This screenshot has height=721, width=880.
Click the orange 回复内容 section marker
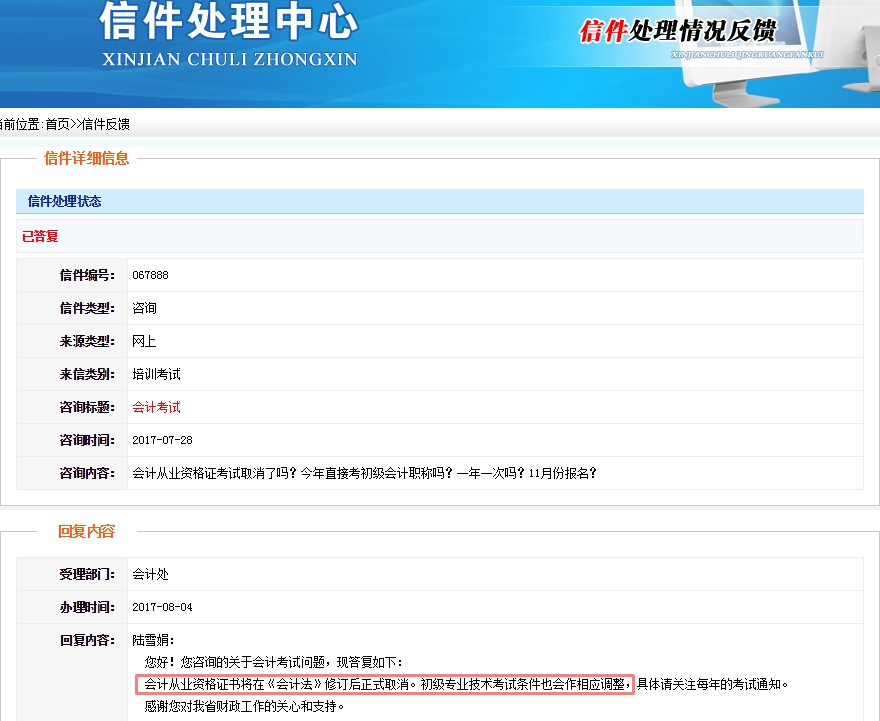point(88,531)
